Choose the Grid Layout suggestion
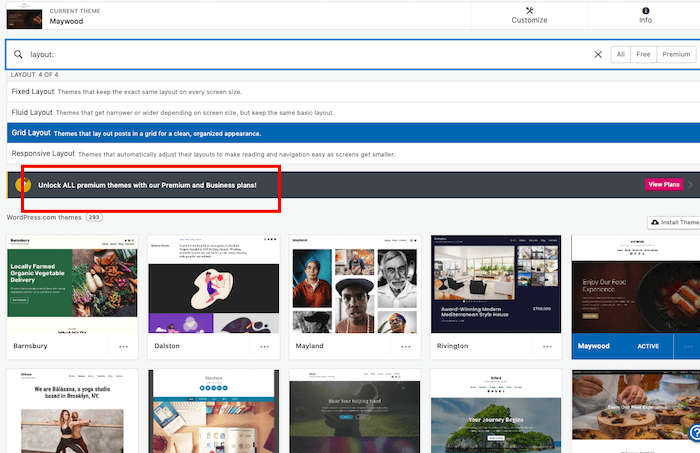 coord(353,133)
